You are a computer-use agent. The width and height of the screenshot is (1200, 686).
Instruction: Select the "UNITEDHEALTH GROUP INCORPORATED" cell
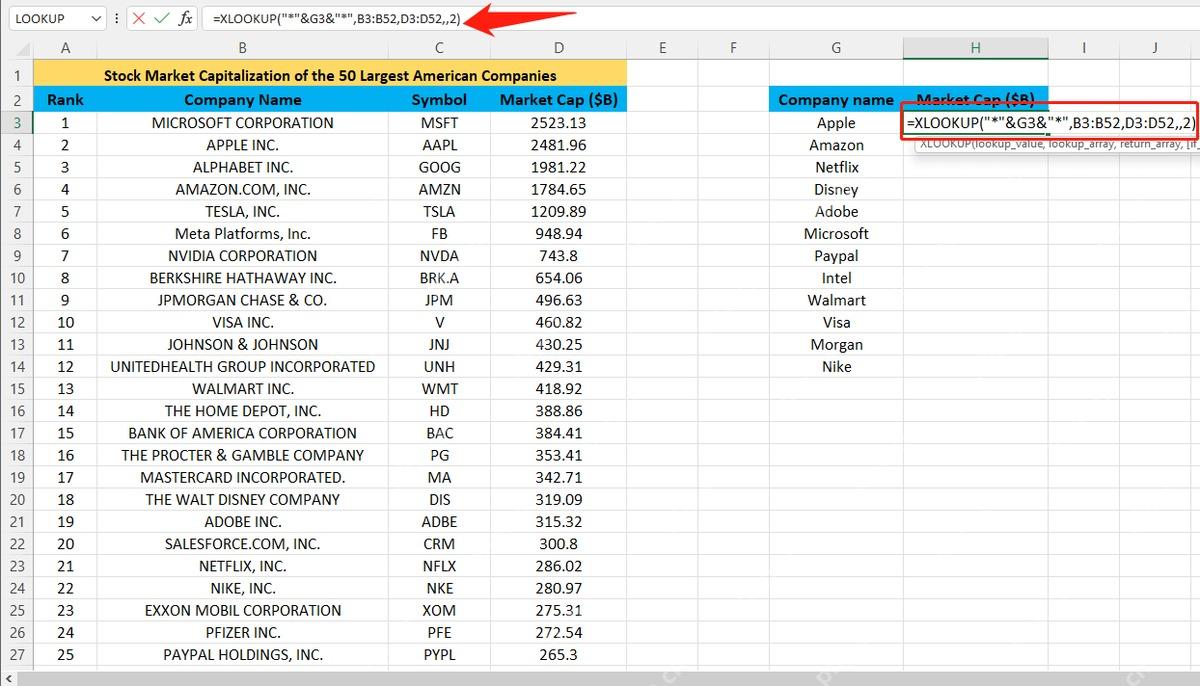[x=242, y=367]
